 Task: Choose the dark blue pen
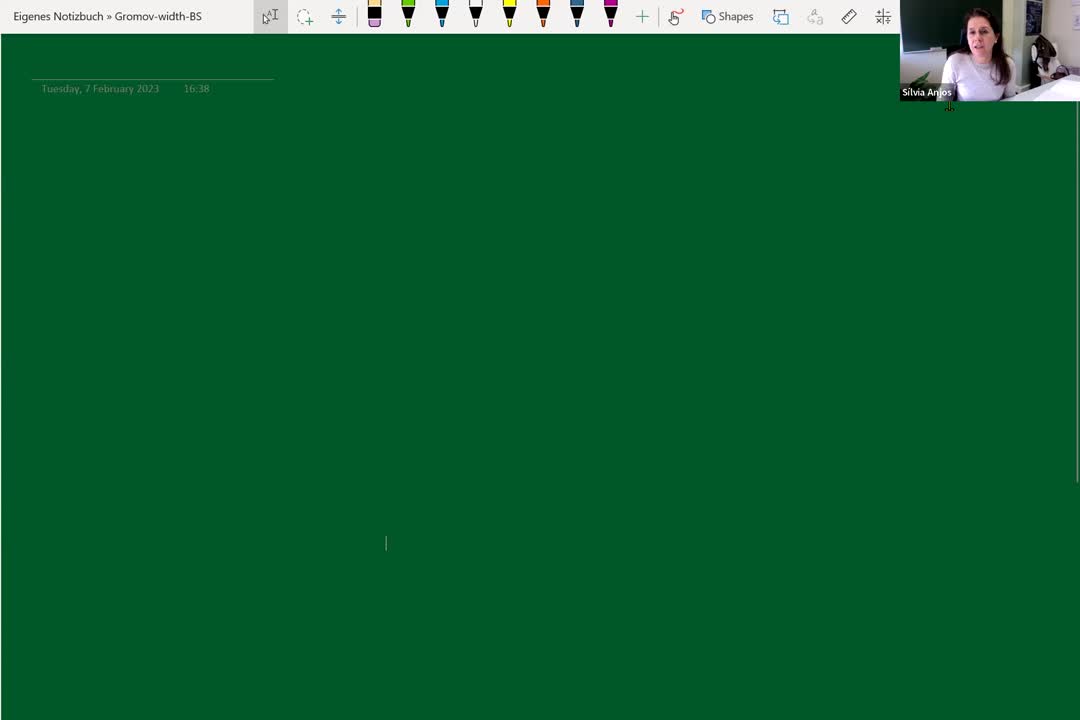pos(577,15)
